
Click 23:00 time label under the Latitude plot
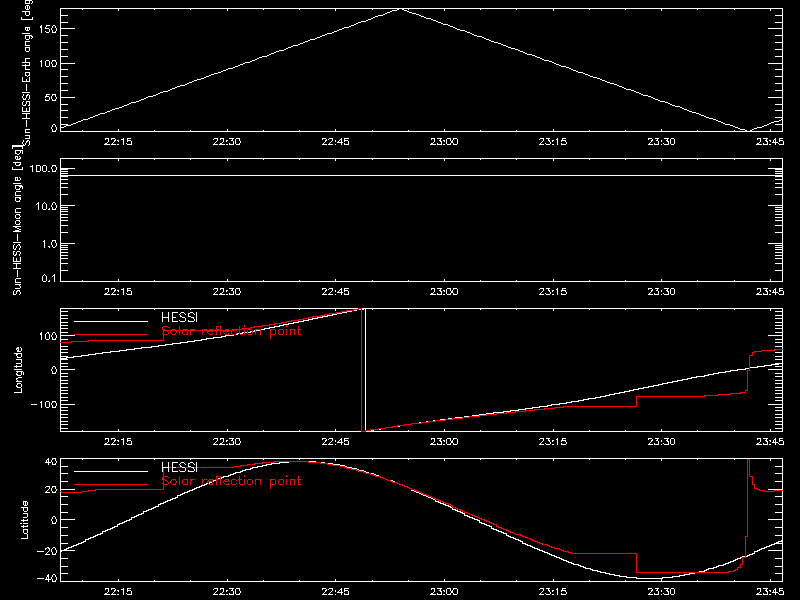point(444,592)
